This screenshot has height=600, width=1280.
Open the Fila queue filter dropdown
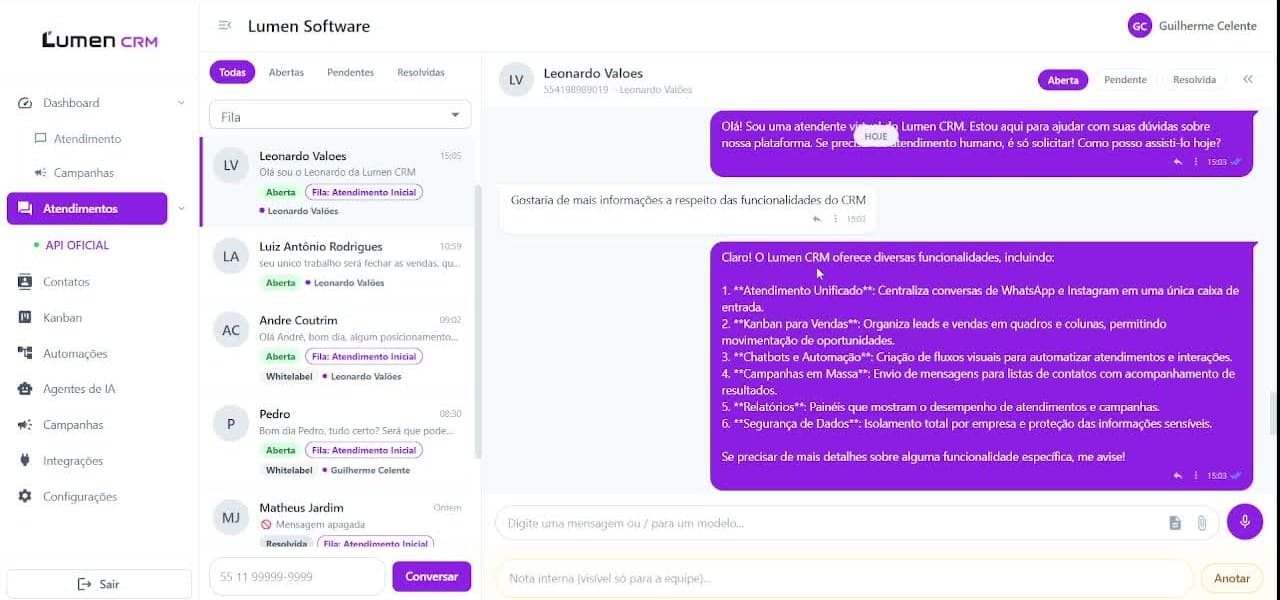pos(340,115)
